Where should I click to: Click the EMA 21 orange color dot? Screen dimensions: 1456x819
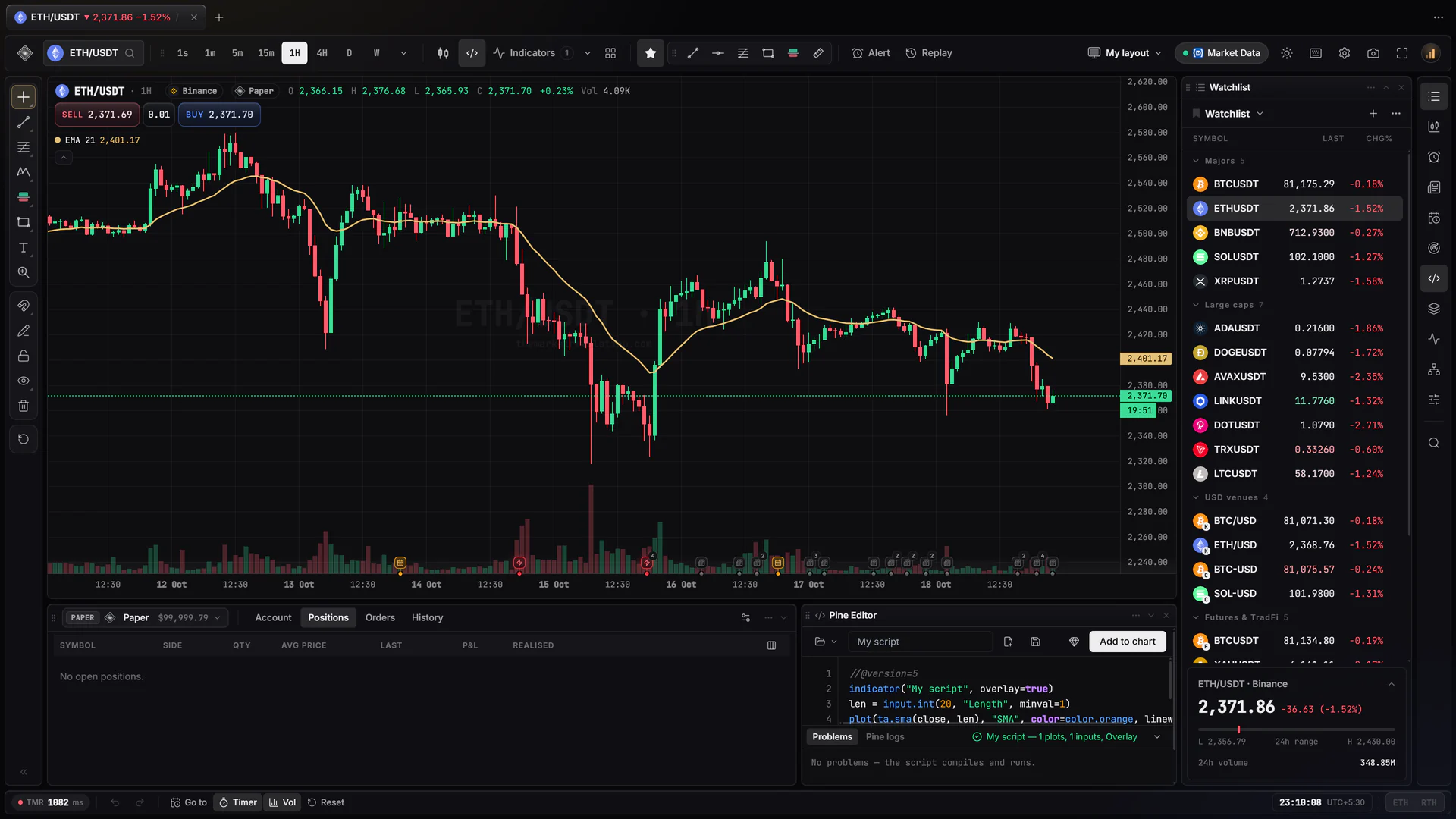pyautogui.click(x=58, y=140)
